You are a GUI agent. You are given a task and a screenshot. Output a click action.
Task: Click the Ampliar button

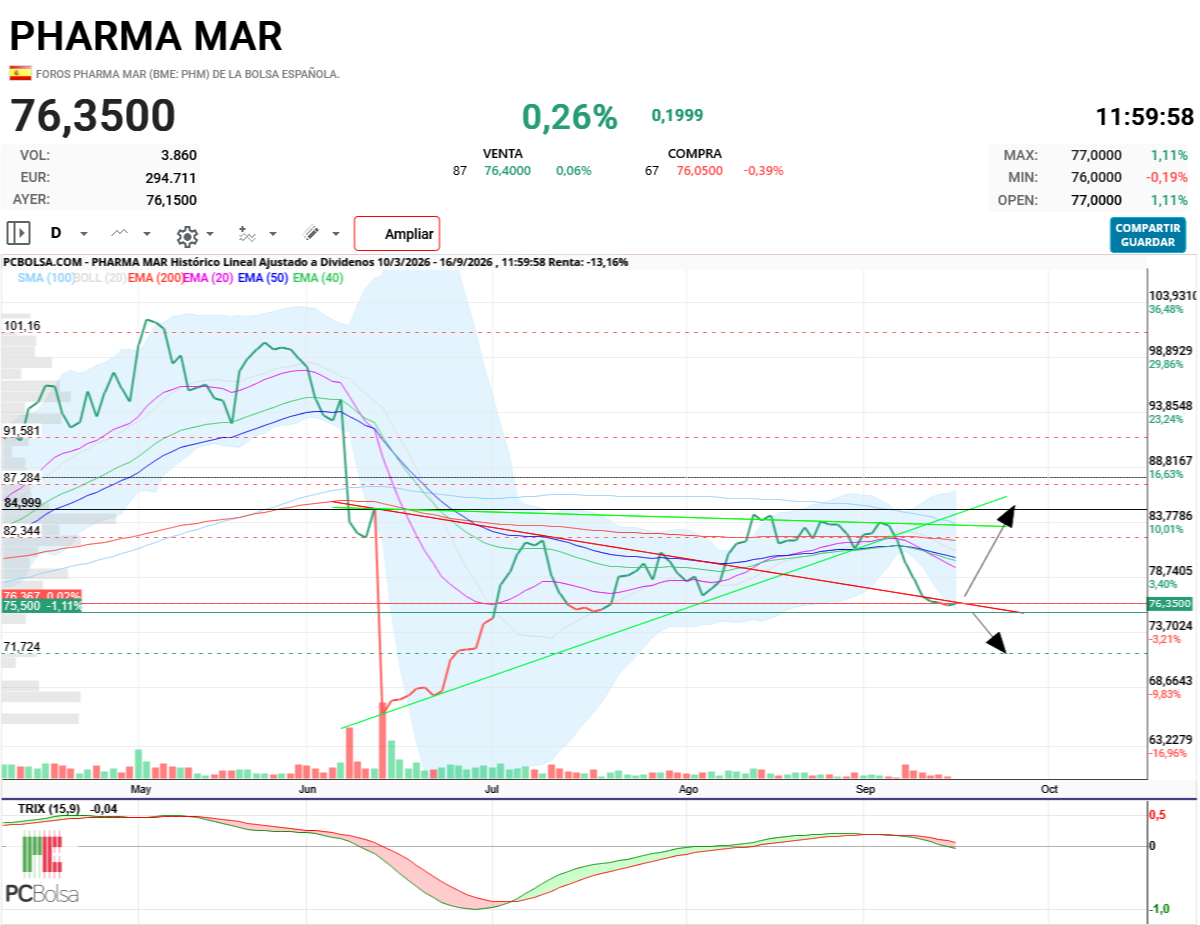point(397,234)
